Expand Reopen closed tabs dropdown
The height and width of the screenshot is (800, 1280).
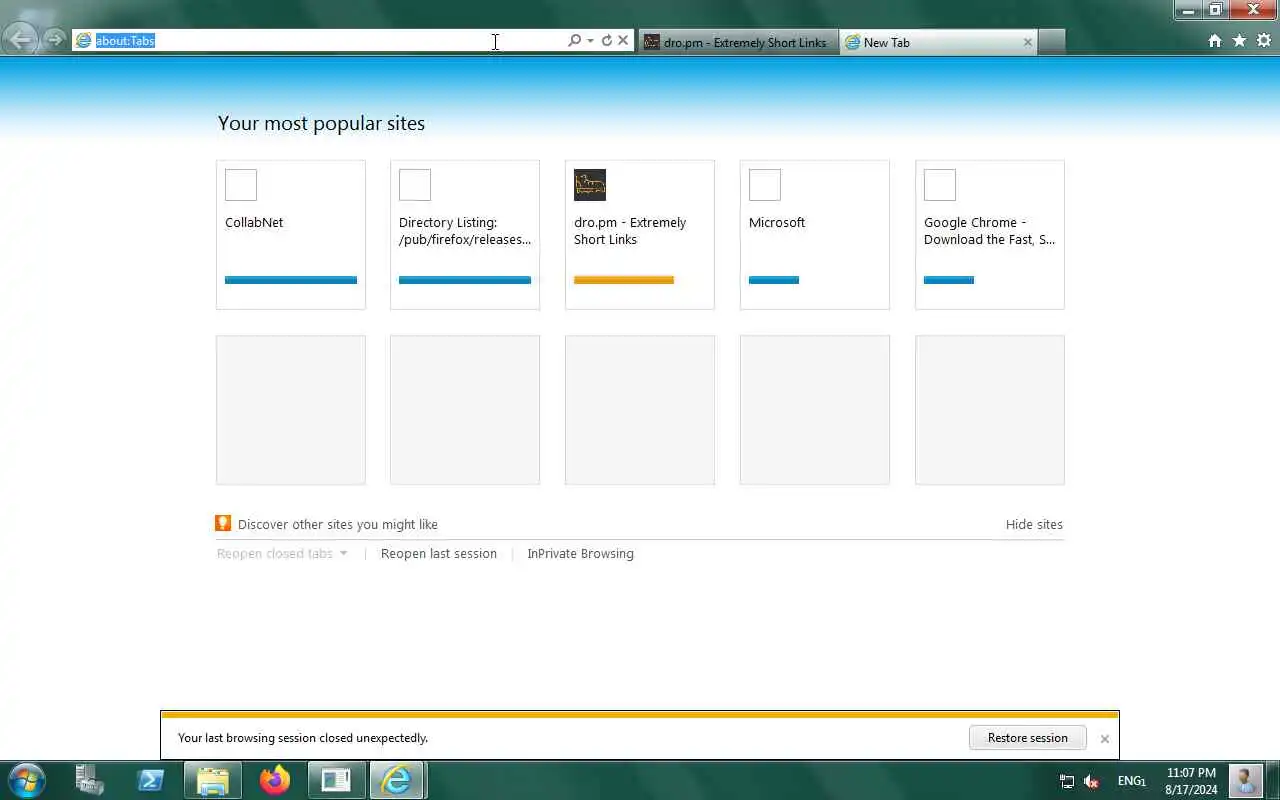click(282, 553)
